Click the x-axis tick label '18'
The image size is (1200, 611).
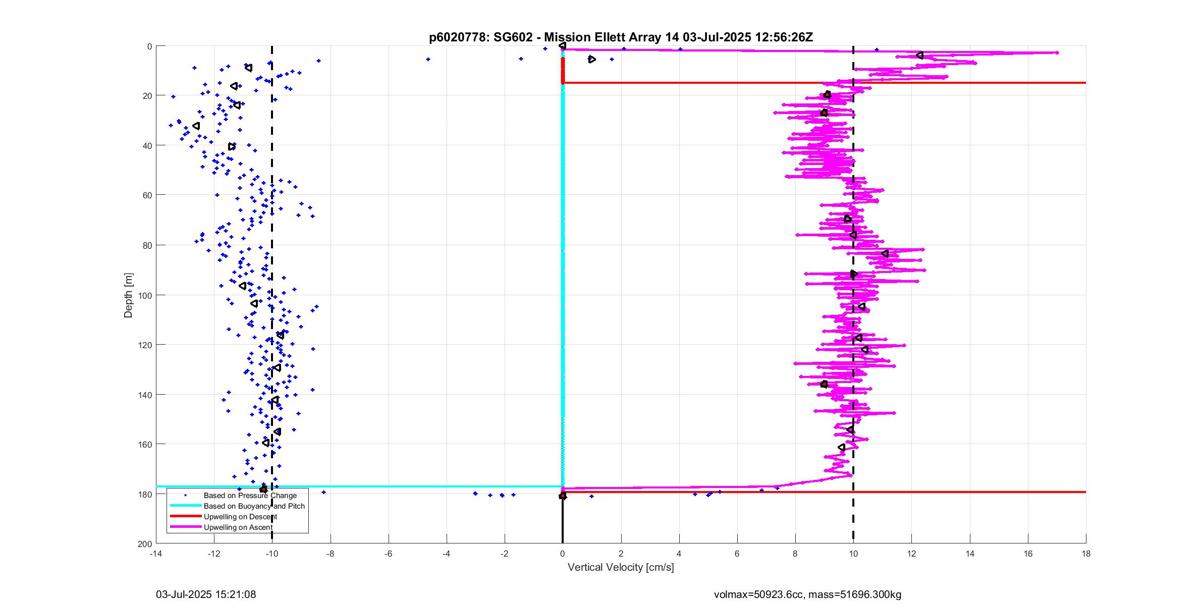[1086, 553]
